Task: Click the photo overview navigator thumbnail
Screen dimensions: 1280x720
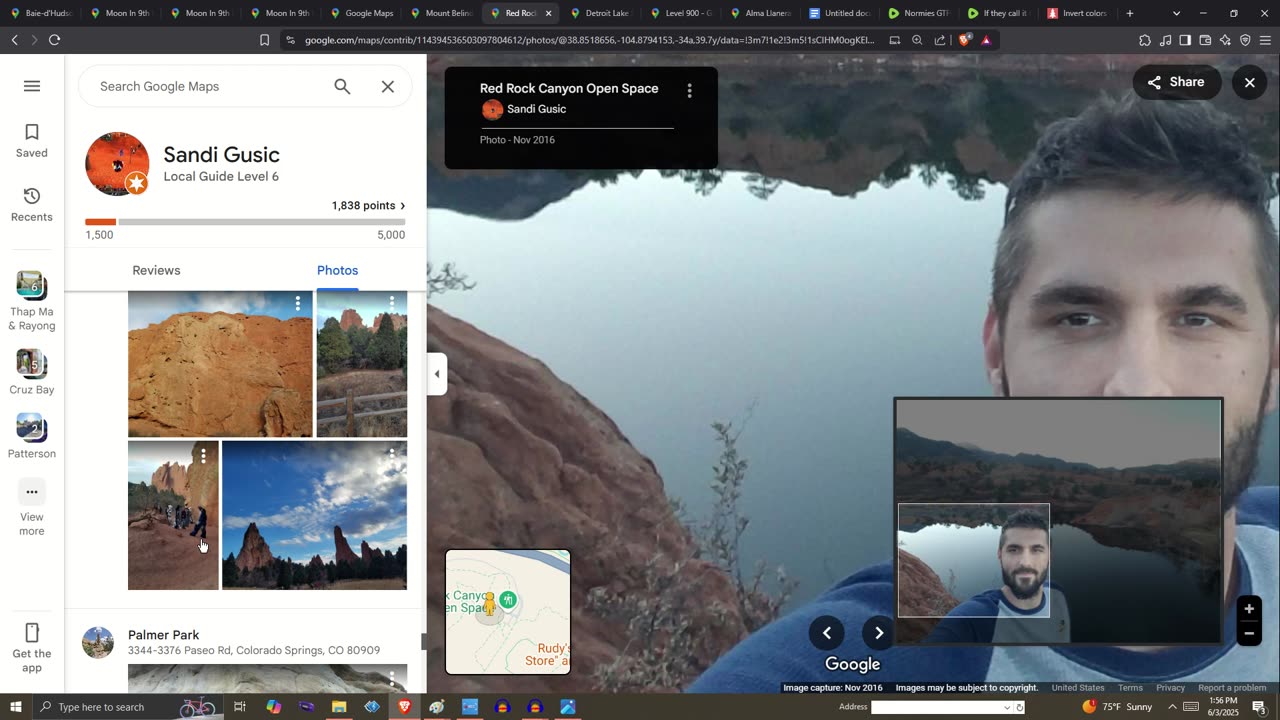Action: click(x=1058, y=520)
